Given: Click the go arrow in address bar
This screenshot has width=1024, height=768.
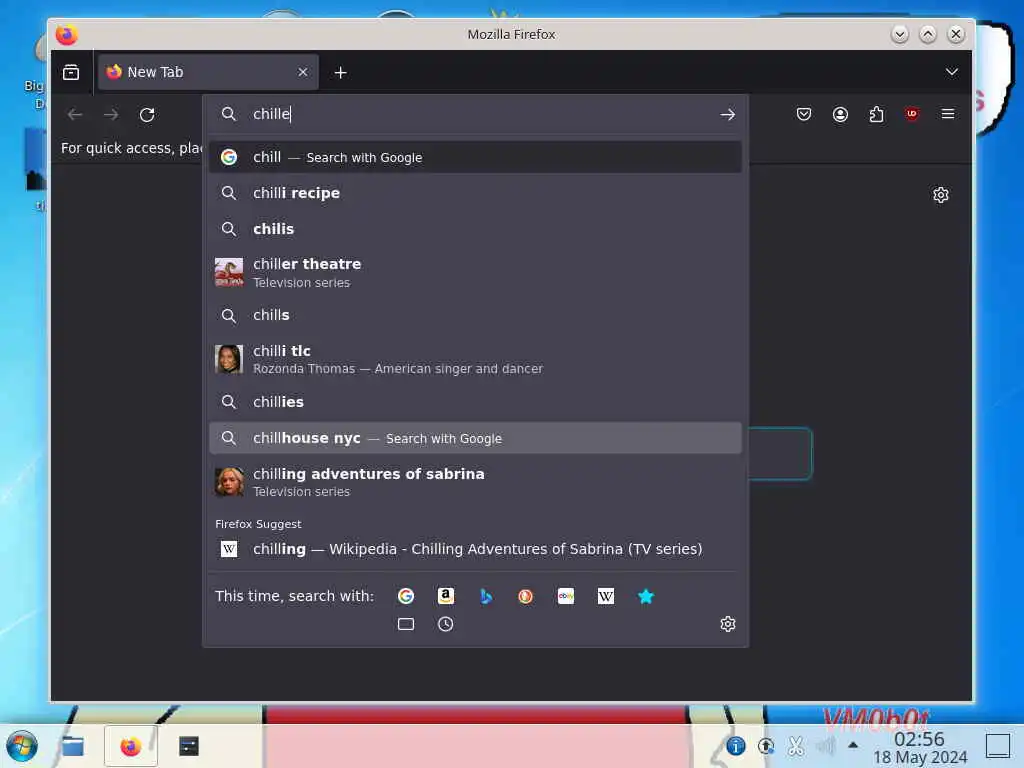Looking at the screenshot, I should tap(728, 114).
